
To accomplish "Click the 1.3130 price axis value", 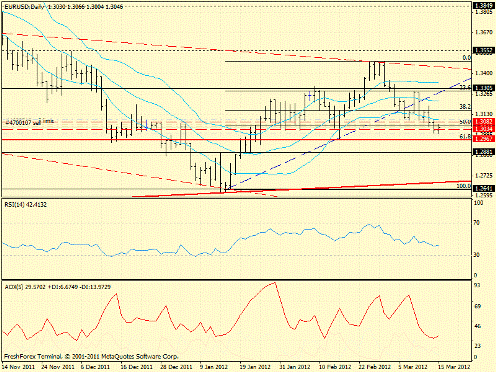I will [x=484, y=114].
